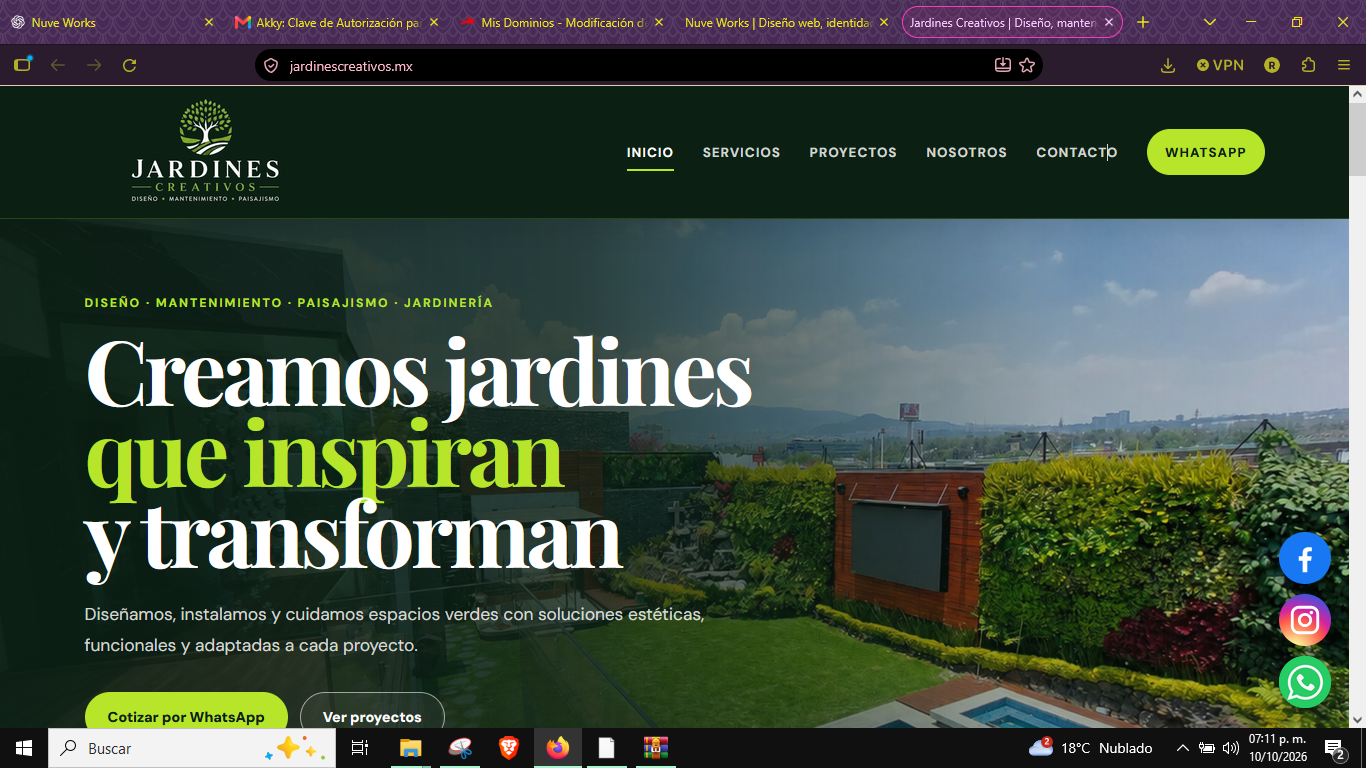Toggle the browser sidebar panel icon
The image size is (1366, 768).
tap(22, 65)
